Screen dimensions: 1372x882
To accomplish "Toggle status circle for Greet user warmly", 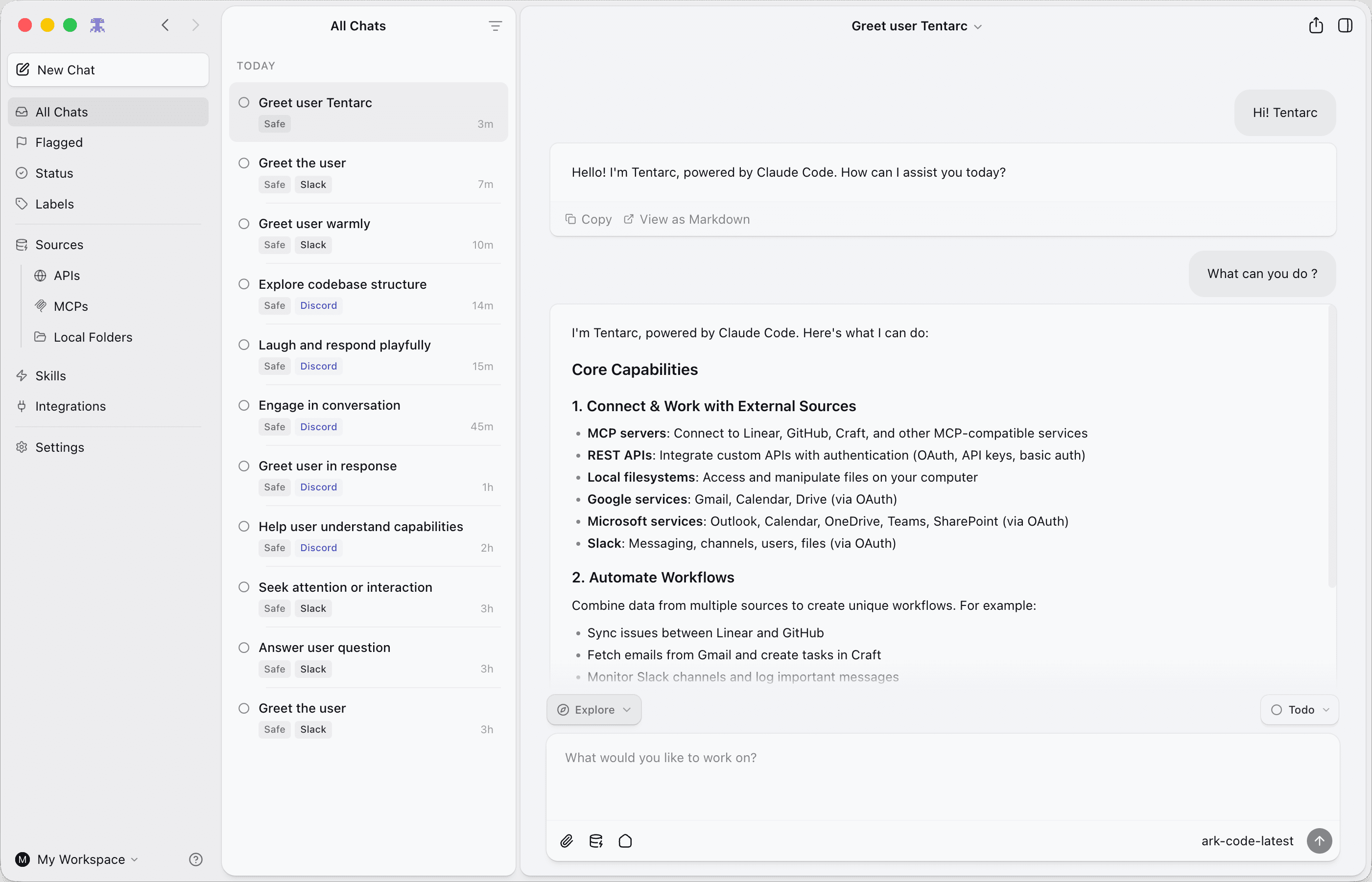I will click(x=244, y=223).
